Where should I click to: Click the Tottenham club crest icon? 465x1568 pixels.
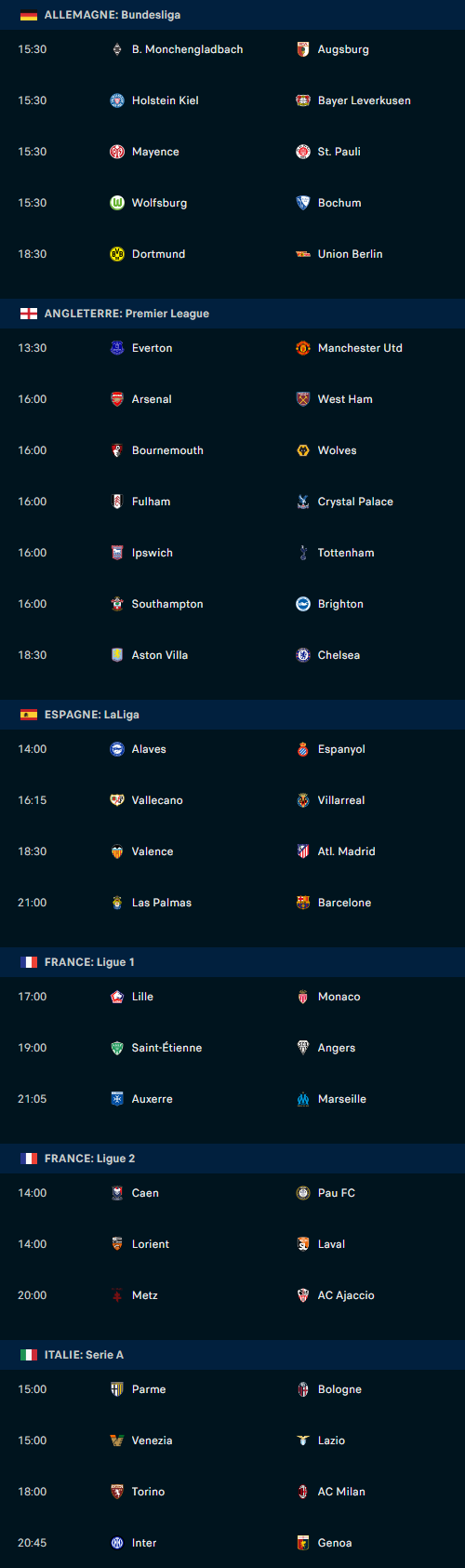tap(303, 553)
